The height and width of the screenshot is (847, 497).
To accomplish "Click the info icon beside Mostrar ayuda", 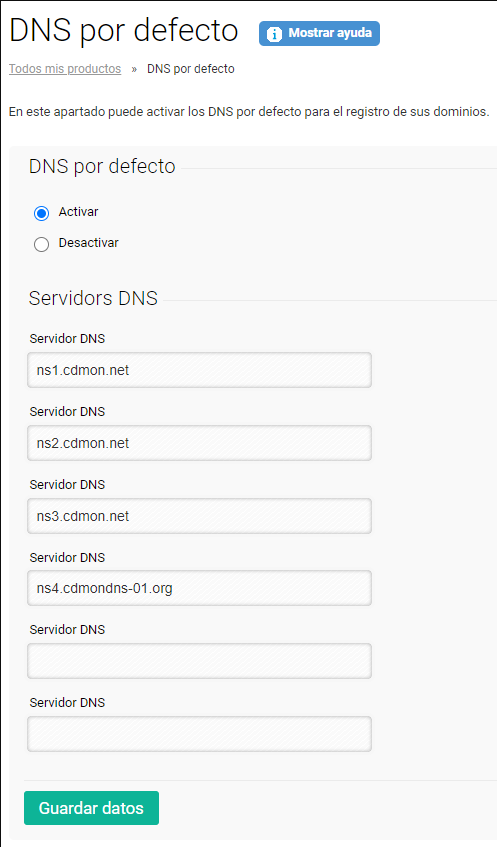I will point(274,34).
